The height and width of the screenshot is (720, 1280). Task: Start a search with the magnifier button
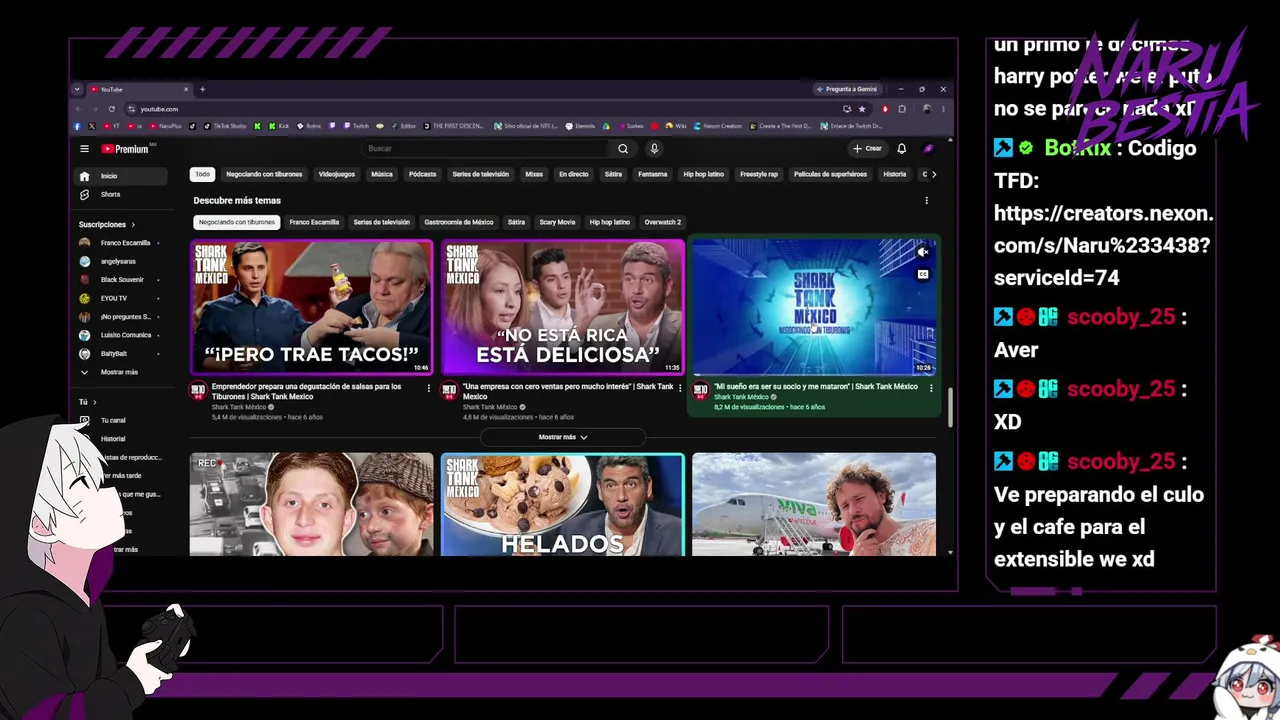[623, 149]
